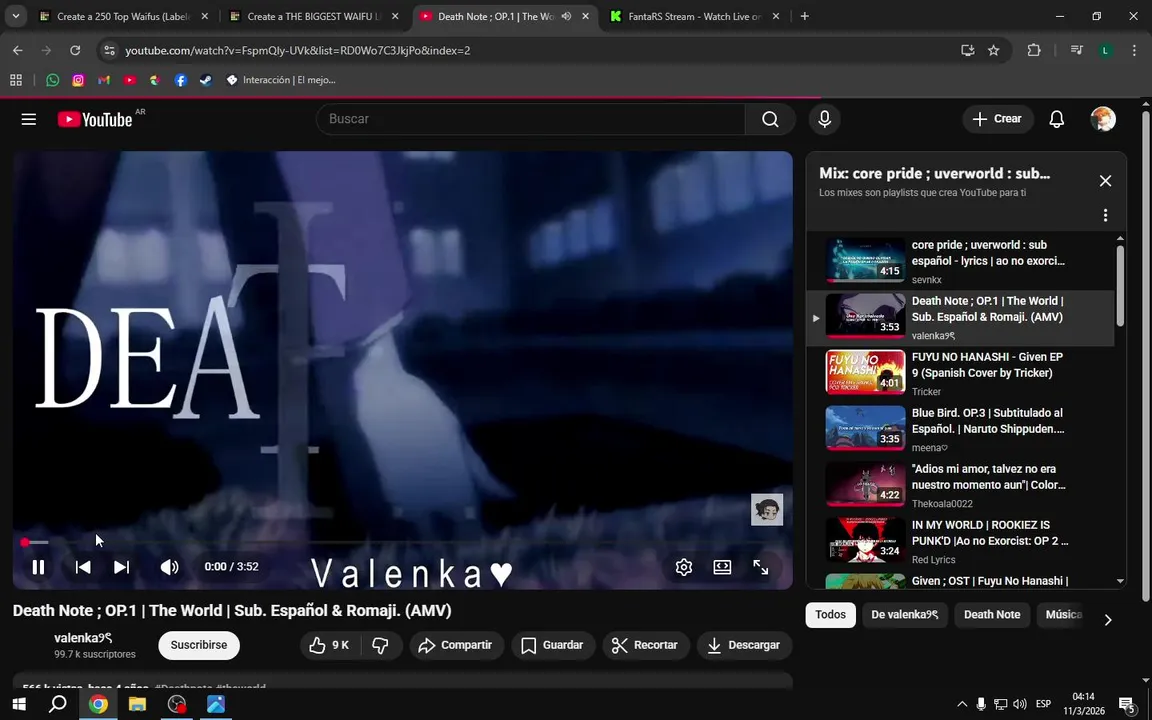Click the channel watermark in the video
This screenshot has width=1152, height=720.
(x=766, y=509)
